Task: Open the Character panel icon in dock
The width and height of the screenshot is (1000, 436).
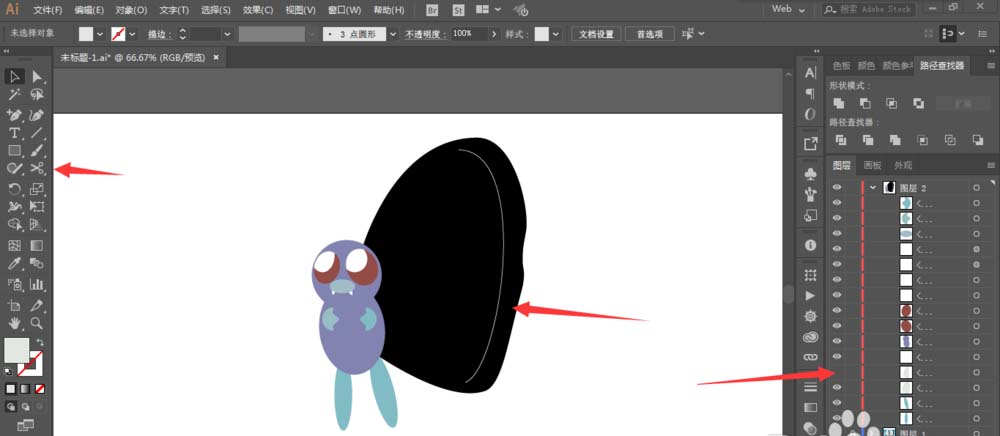Action: pos(811,73)
